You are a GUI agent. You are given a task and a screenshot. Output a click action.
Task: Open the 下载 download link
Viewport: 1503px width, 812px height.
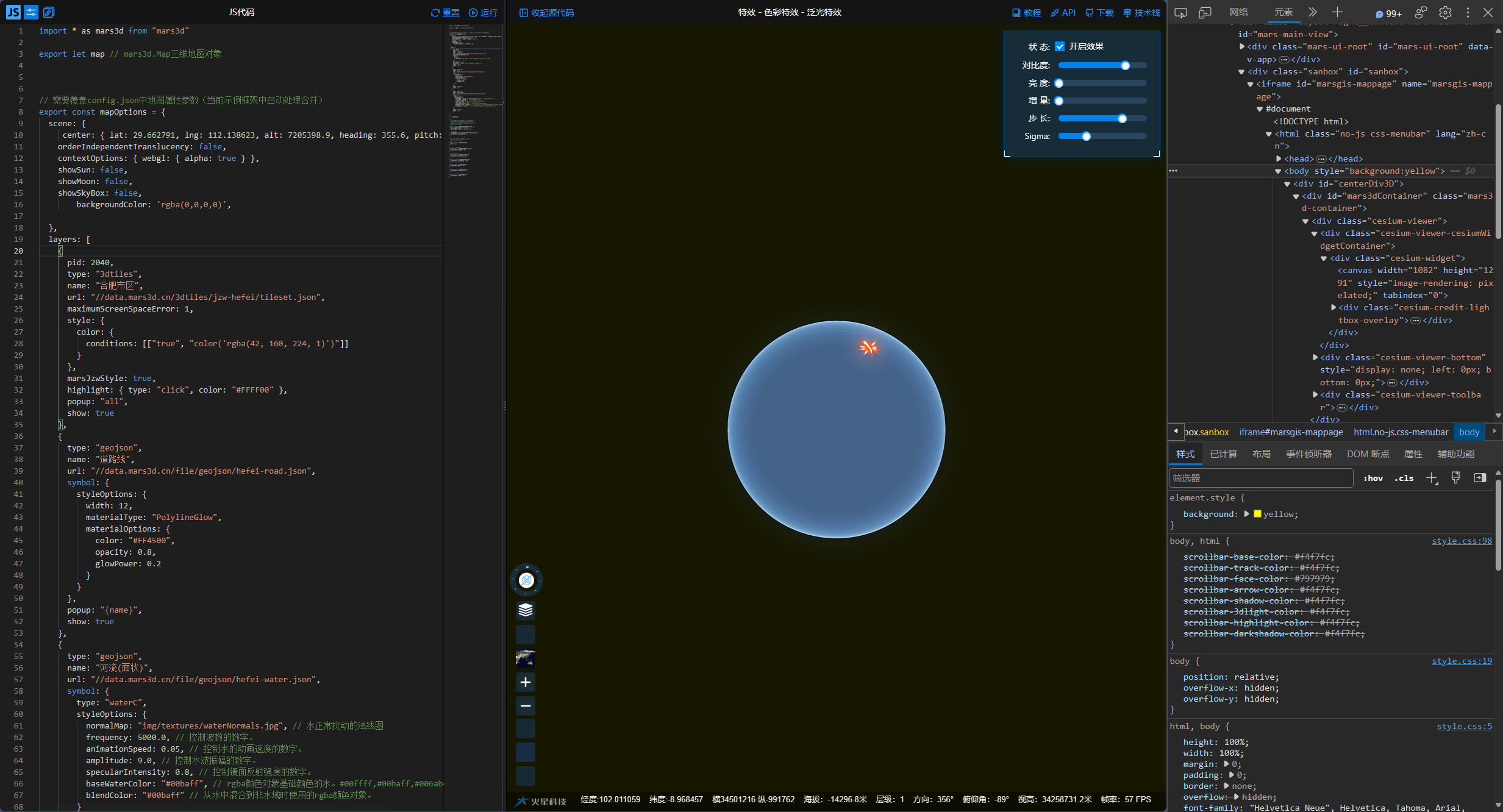point(1099,13)
